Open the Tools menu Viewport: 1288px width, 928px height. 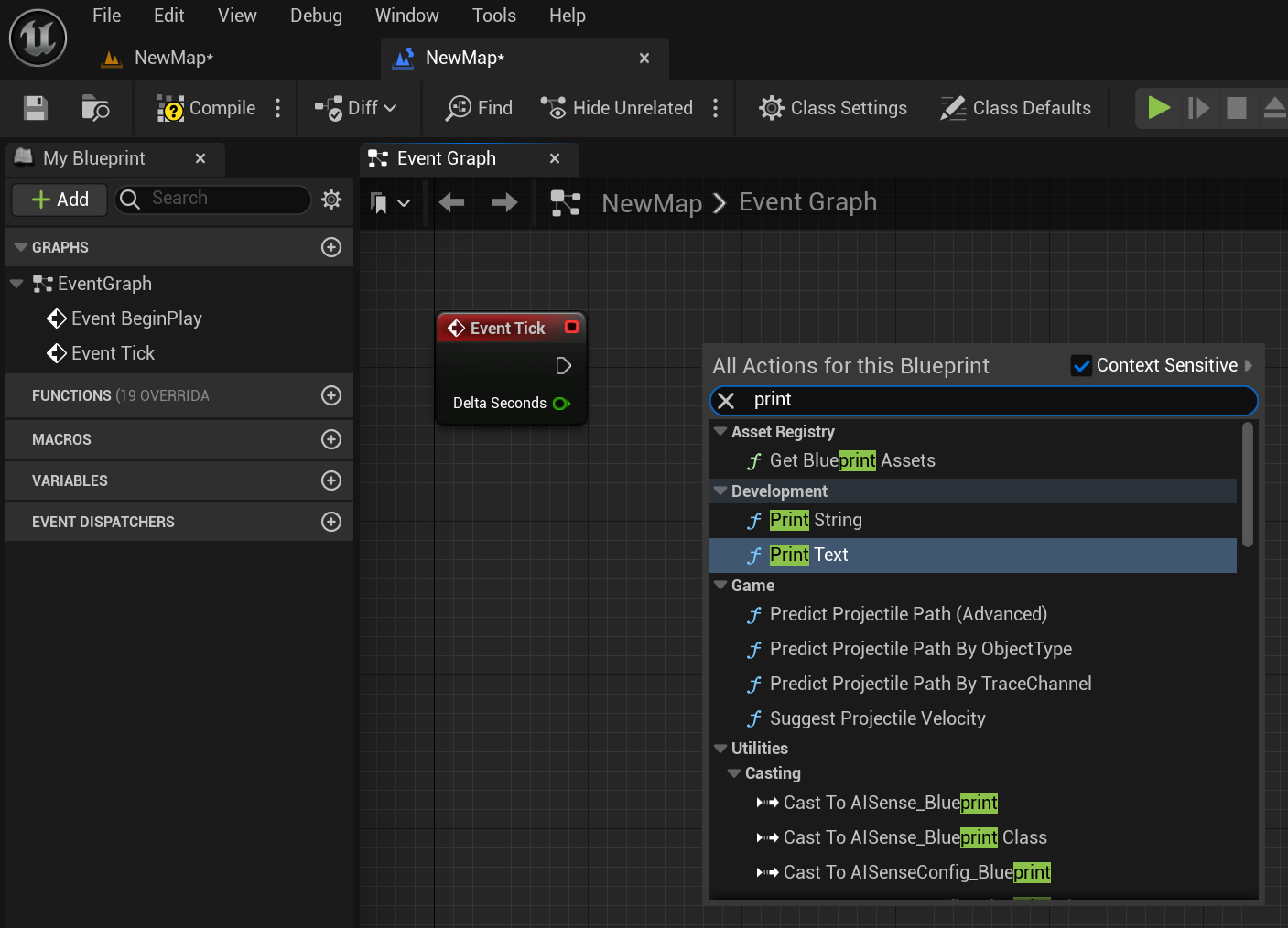[494, 16]
